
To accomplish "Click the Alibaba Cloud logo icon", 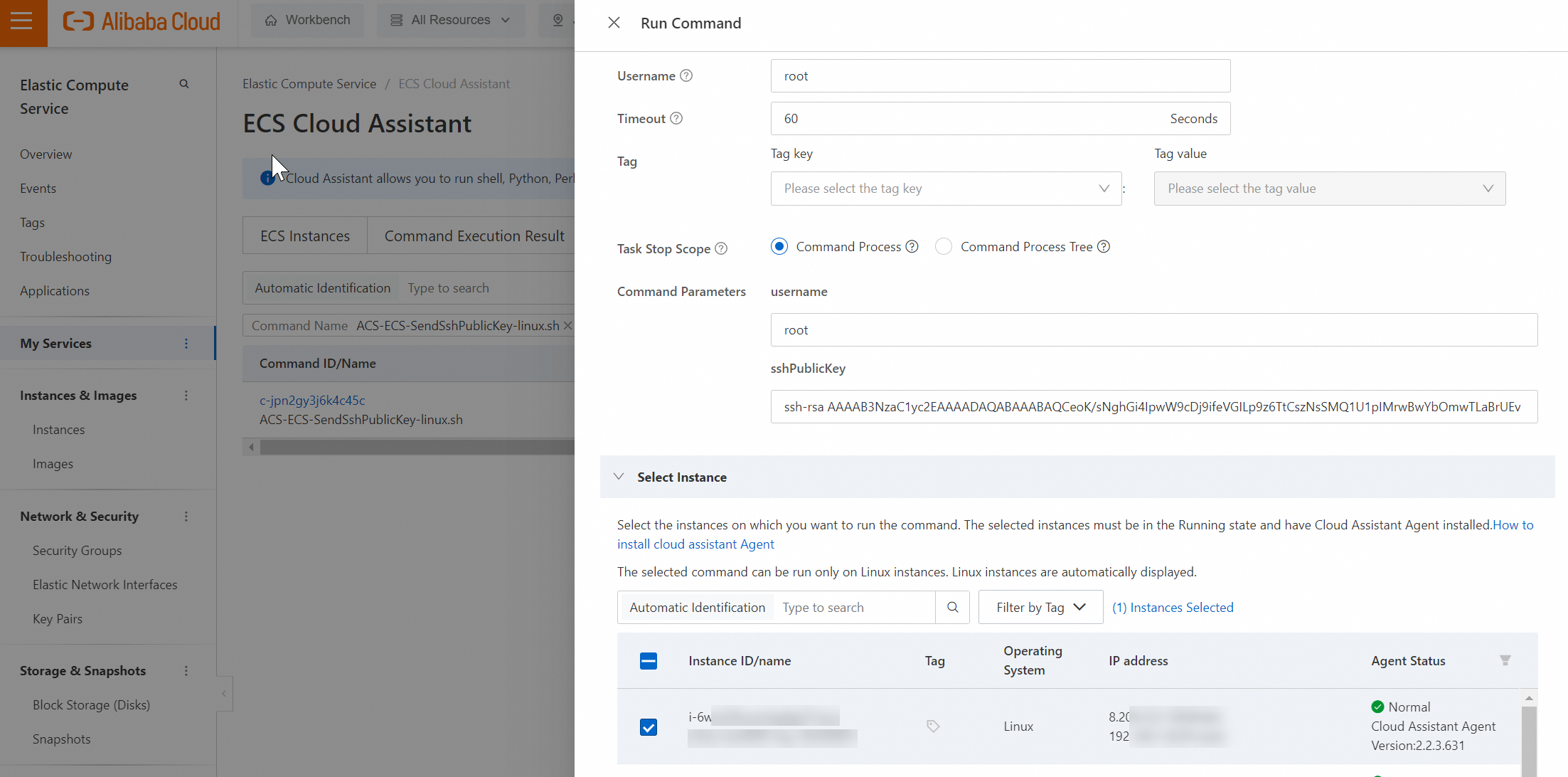I will click(x=76, y=20).
